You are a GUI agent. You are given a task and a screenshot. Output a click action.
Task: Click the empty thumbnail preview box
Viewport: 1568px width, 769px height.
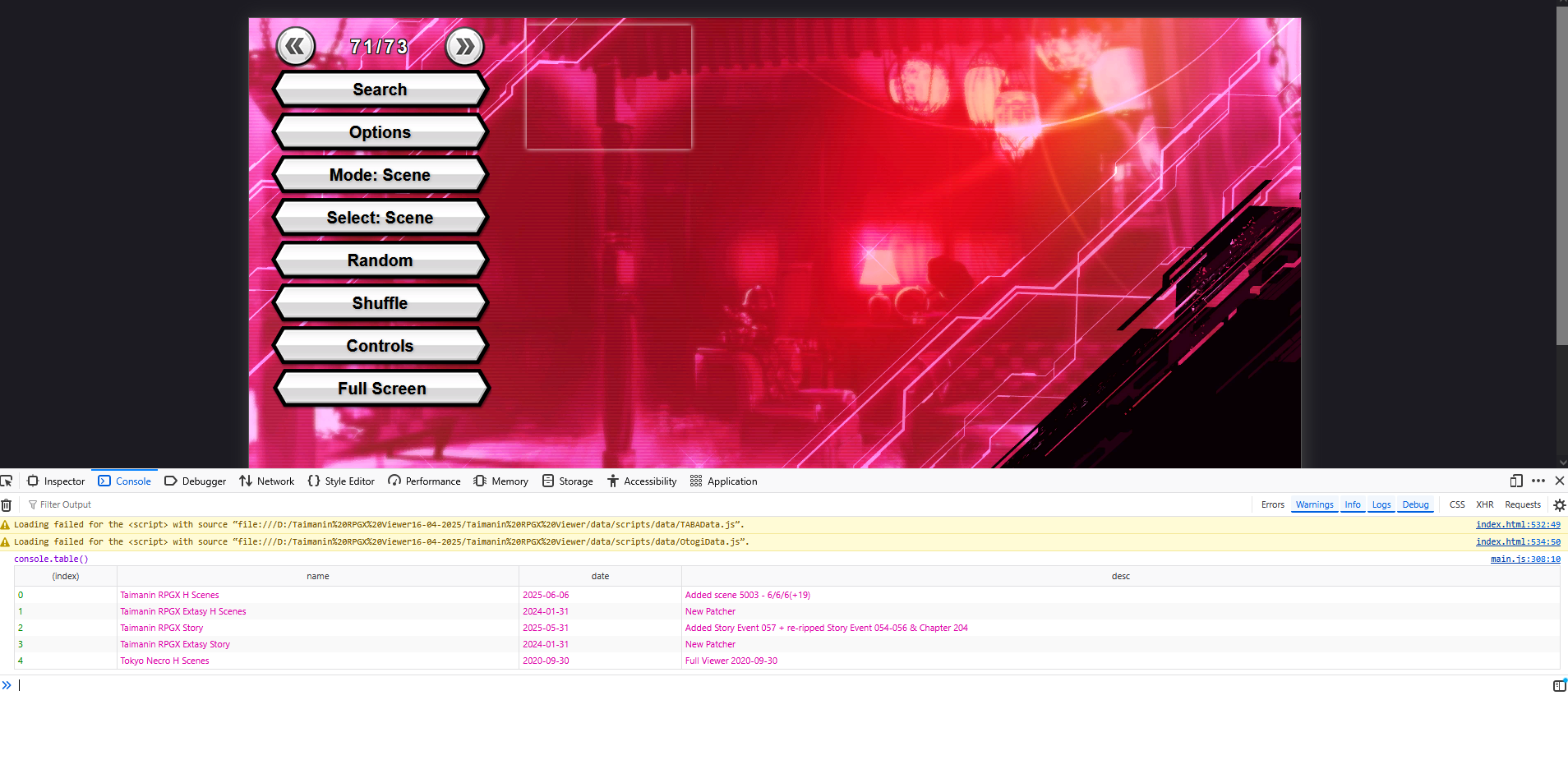click(609, 86)
